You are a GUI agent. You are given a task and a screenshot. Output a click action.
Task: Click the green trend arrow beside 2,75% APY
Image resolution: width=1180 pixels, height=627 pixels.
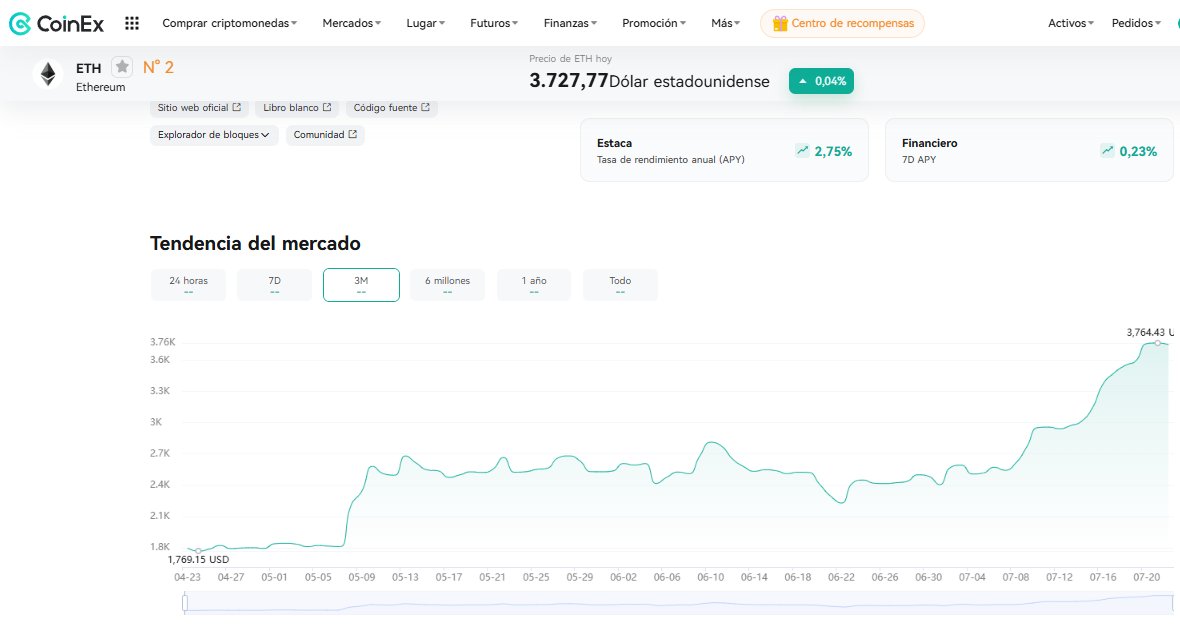(x=802, y=150)
